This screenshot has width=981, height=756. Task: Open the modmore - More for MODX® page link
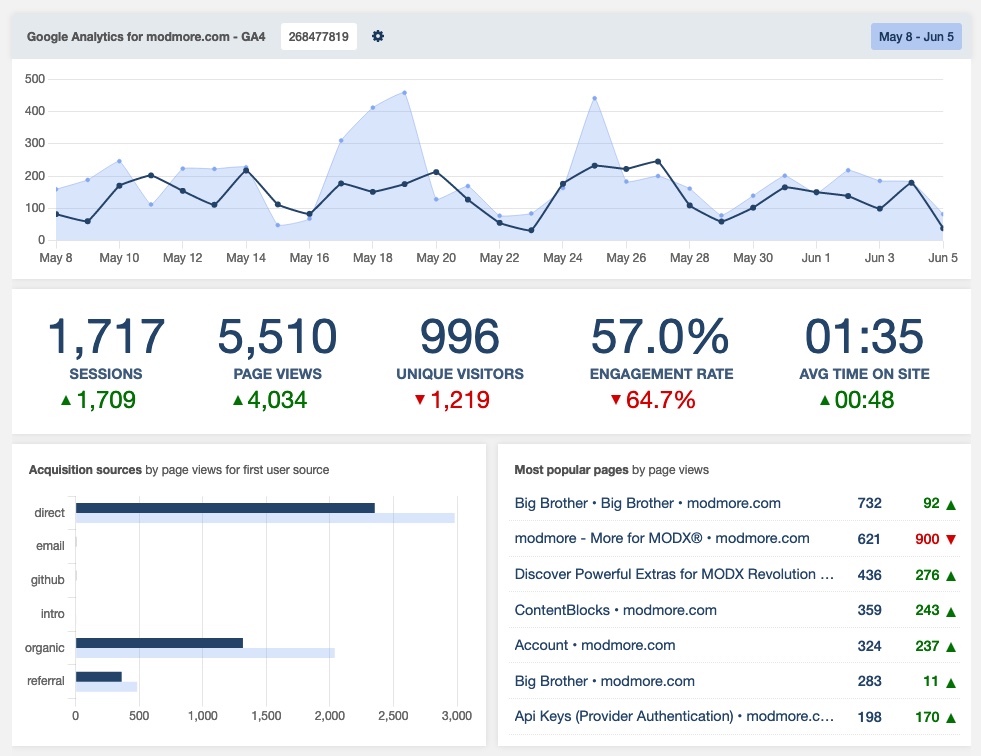(662, 538)
